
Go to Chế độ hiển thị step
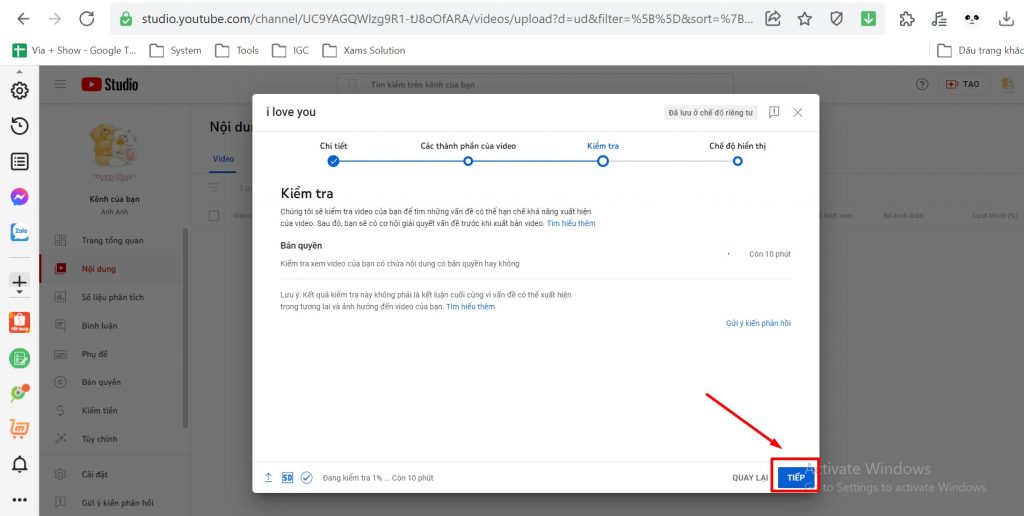(737, 154)
